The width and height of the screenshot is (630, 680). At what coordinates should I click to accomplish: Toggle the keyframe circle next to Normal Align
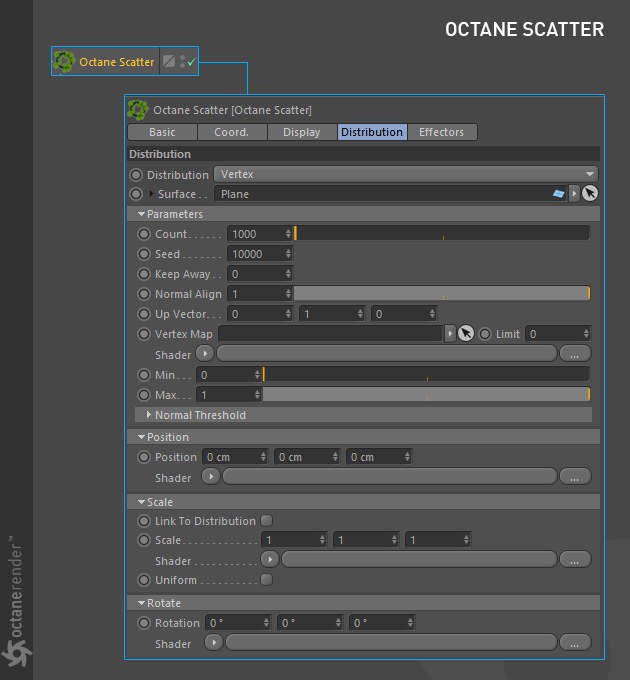[144, 294]
